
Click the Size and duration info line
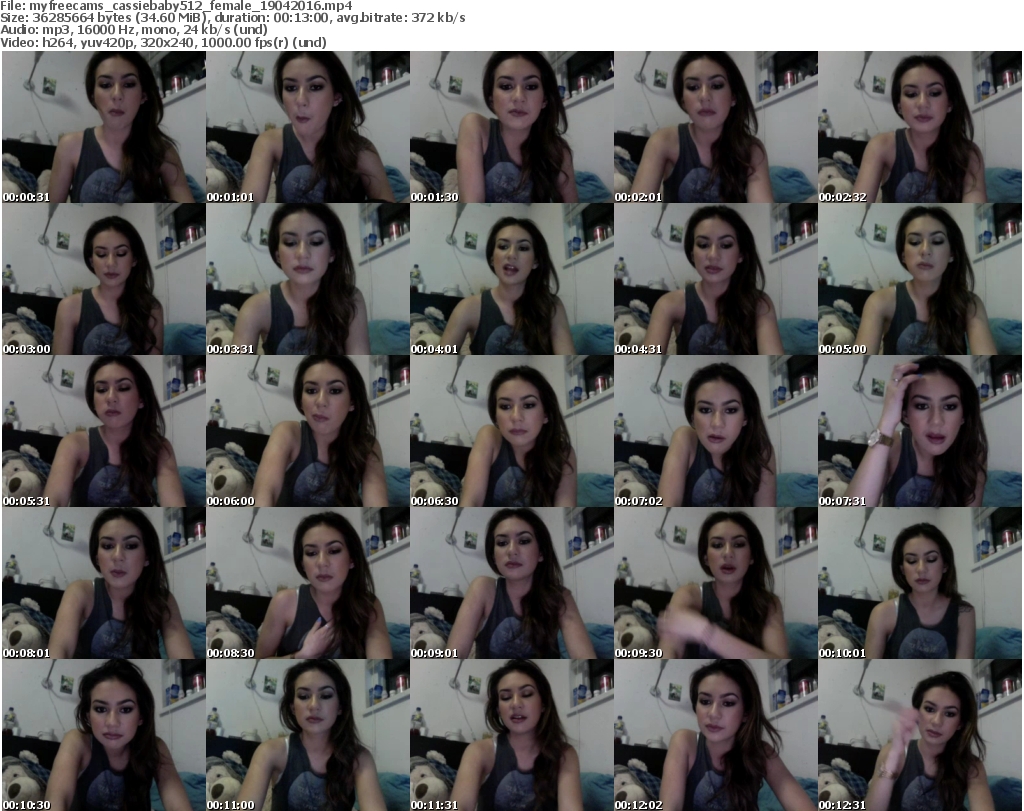point(232,18)
